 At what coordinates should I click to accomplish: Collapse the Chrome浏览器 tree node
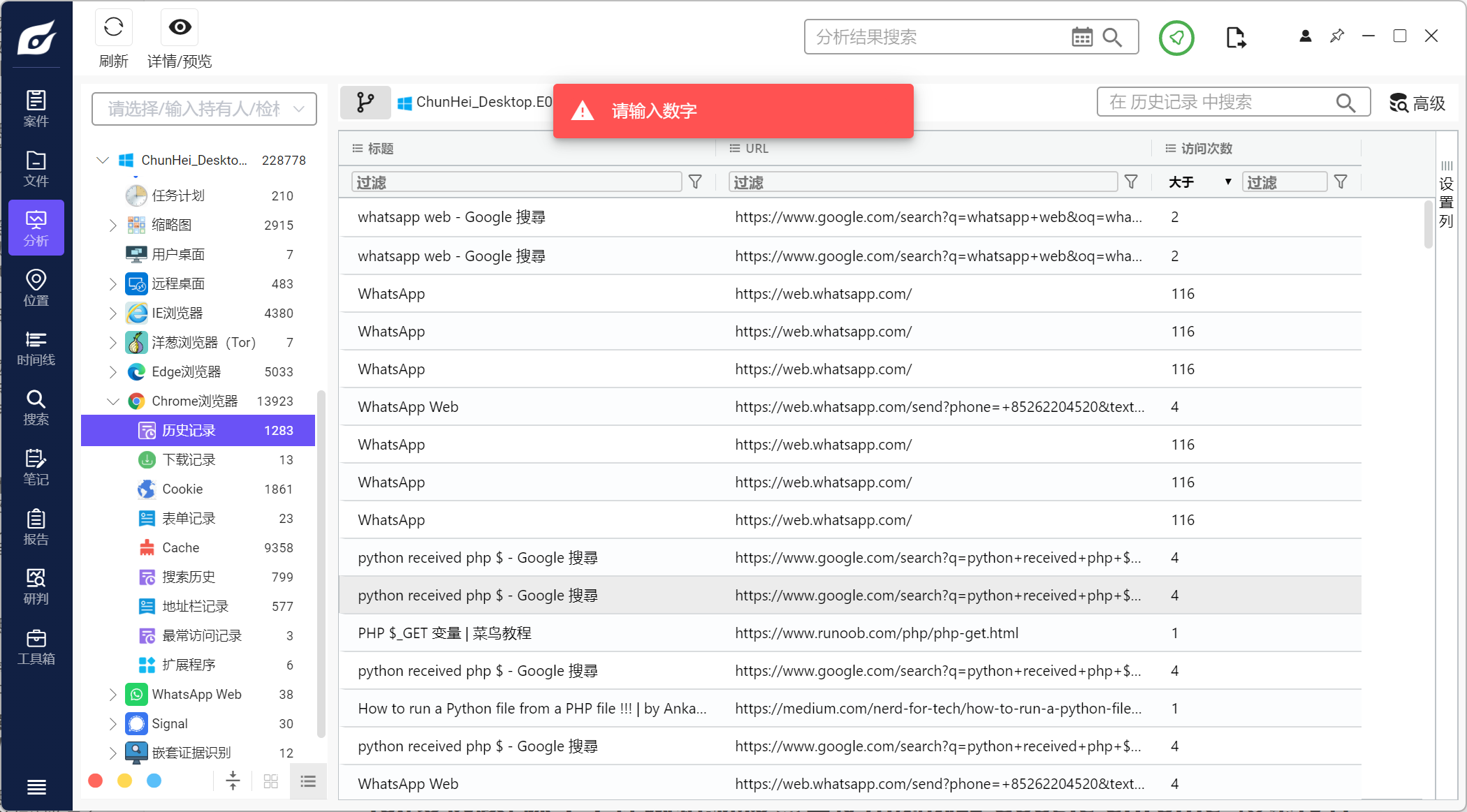112,401
